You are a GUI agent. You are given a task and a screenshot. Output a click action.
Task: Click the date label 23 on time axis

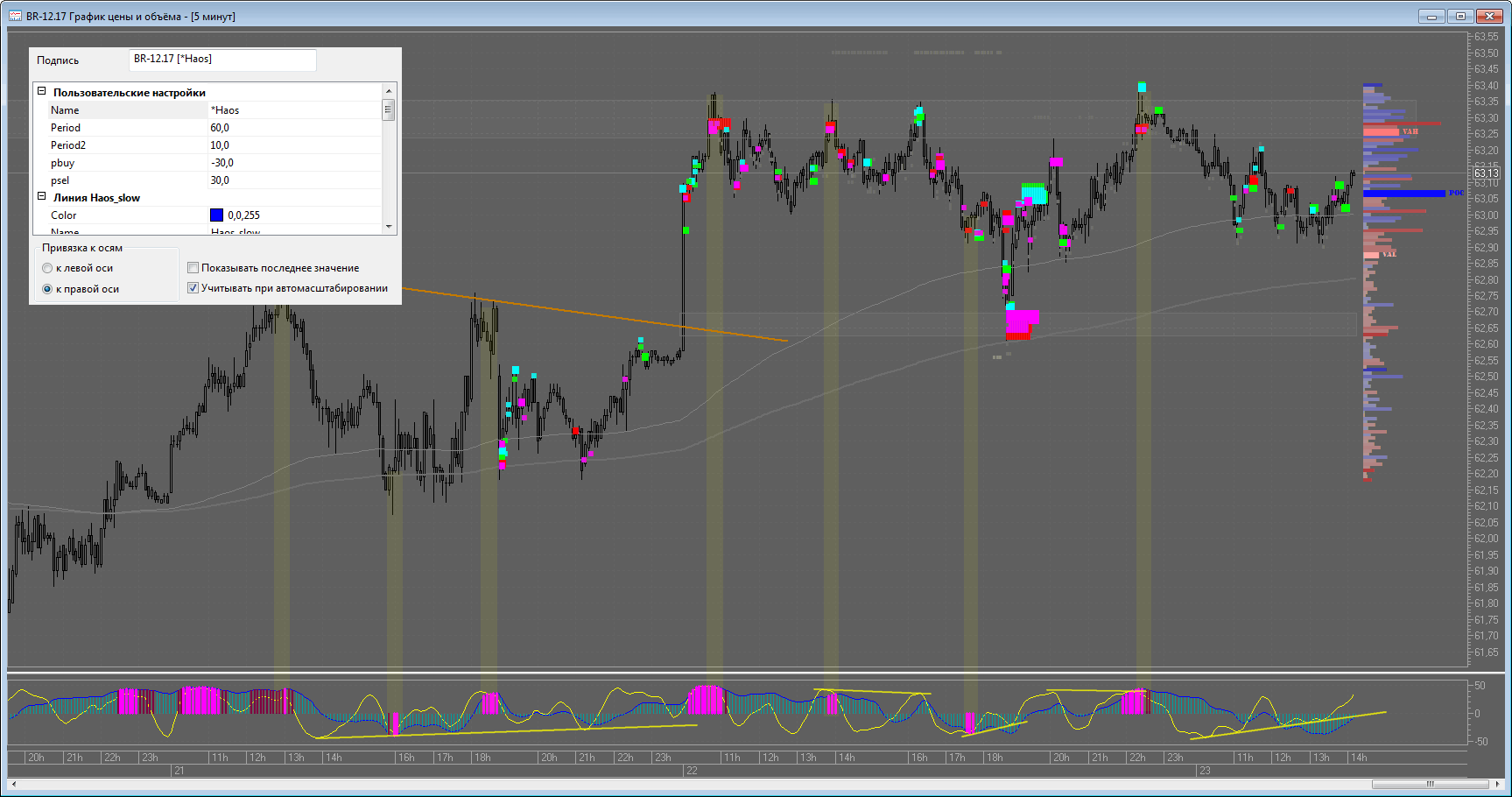coord(1205,771)
